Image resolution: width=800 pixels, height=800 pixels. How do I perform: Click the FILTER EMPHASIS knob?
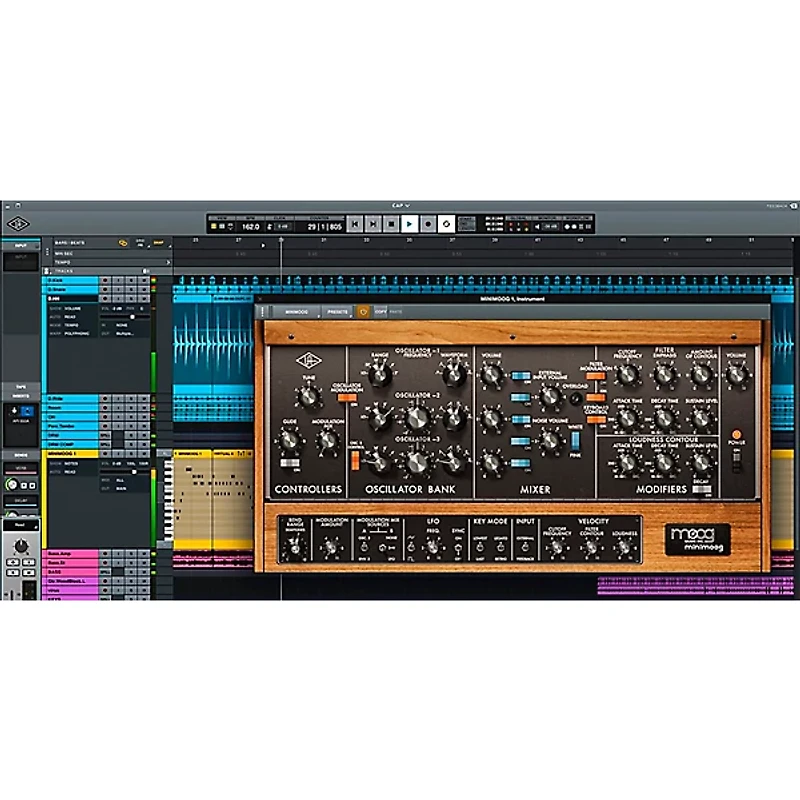(664, 374)
